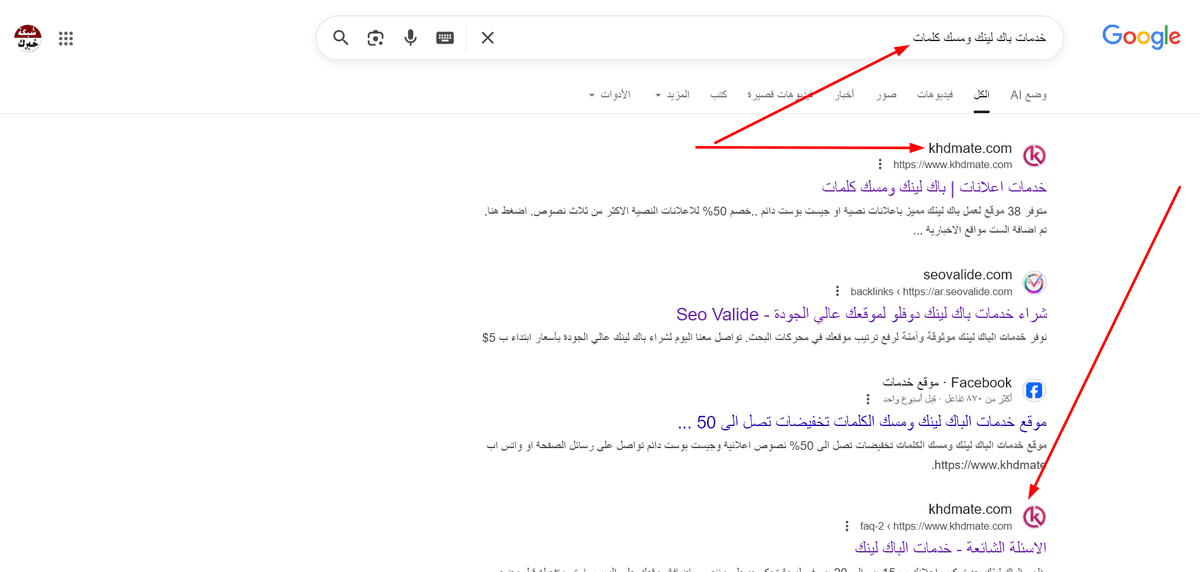Image resolution: width=1200 pixels, height=572 pixels.
Task: Switch to كتب tab
Action: [x=718, y=94]
